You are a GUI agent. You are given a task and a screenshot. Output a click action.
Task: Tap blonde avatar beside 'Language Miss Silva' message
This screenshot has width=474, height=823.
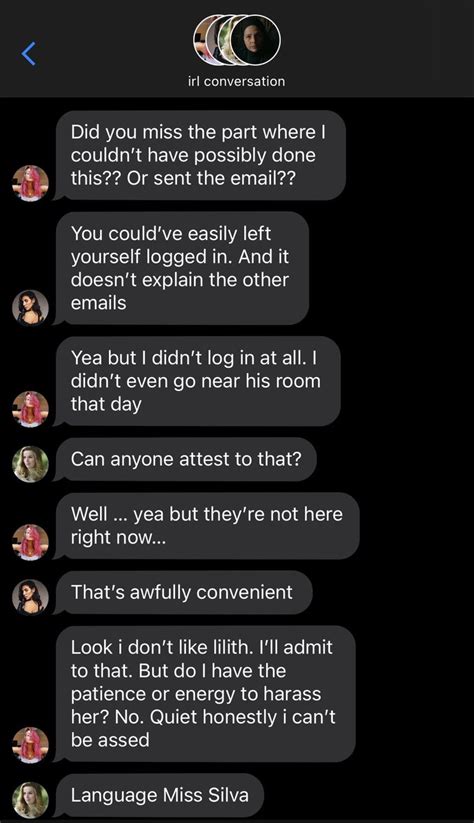30,800
